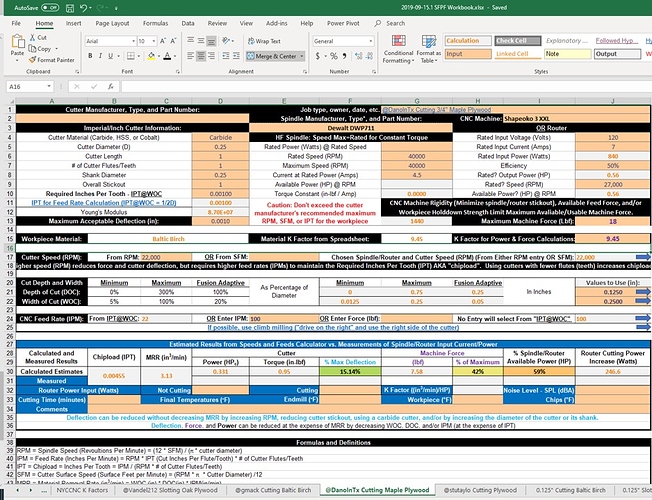652x500 pixels.
Task: Apply the Input cell style
Action: pyautogui.click(x=468, y=54)
